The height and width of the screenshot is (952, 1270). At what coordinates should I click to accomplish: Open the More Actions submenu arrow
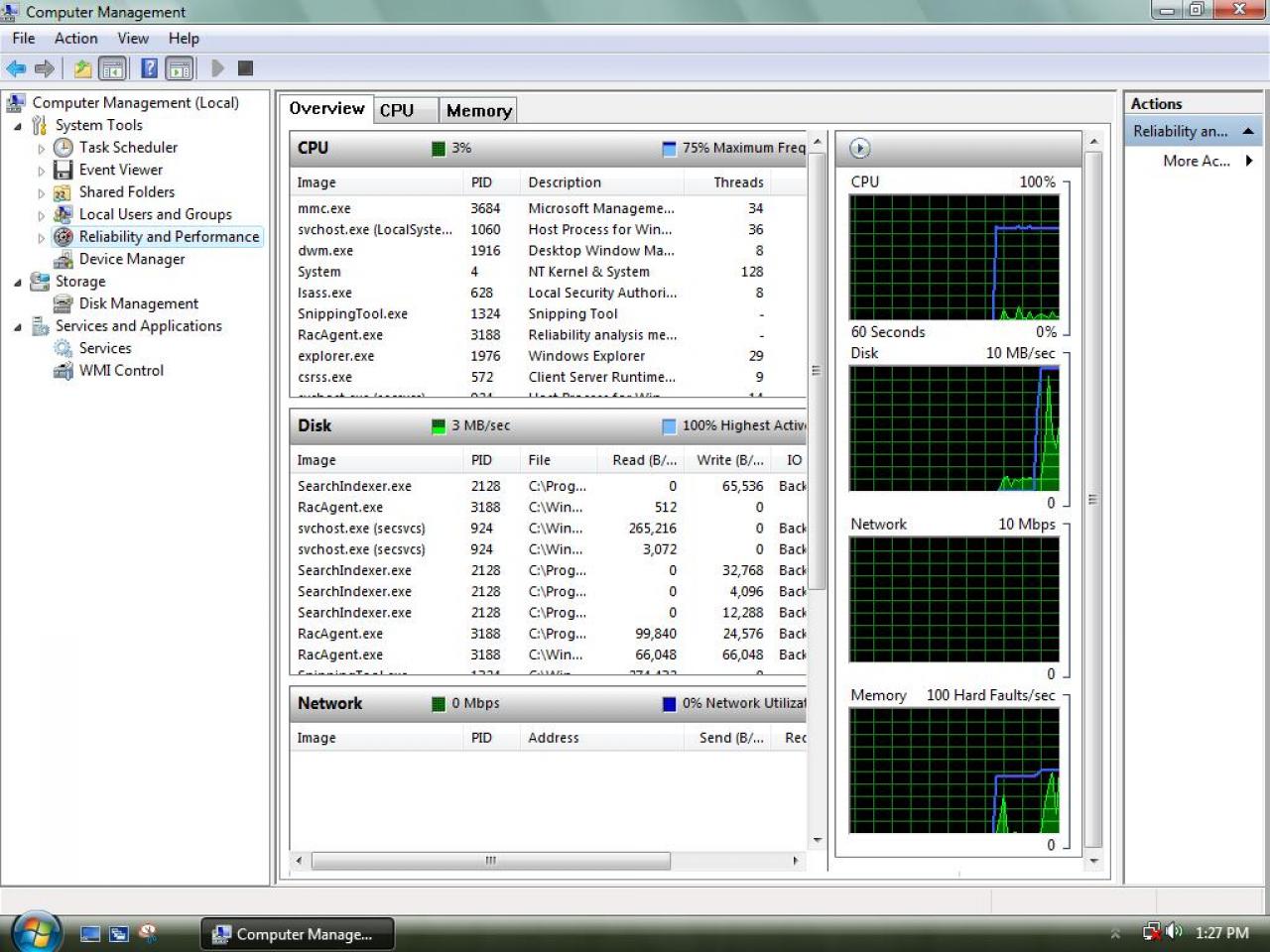pos(1249,161)
